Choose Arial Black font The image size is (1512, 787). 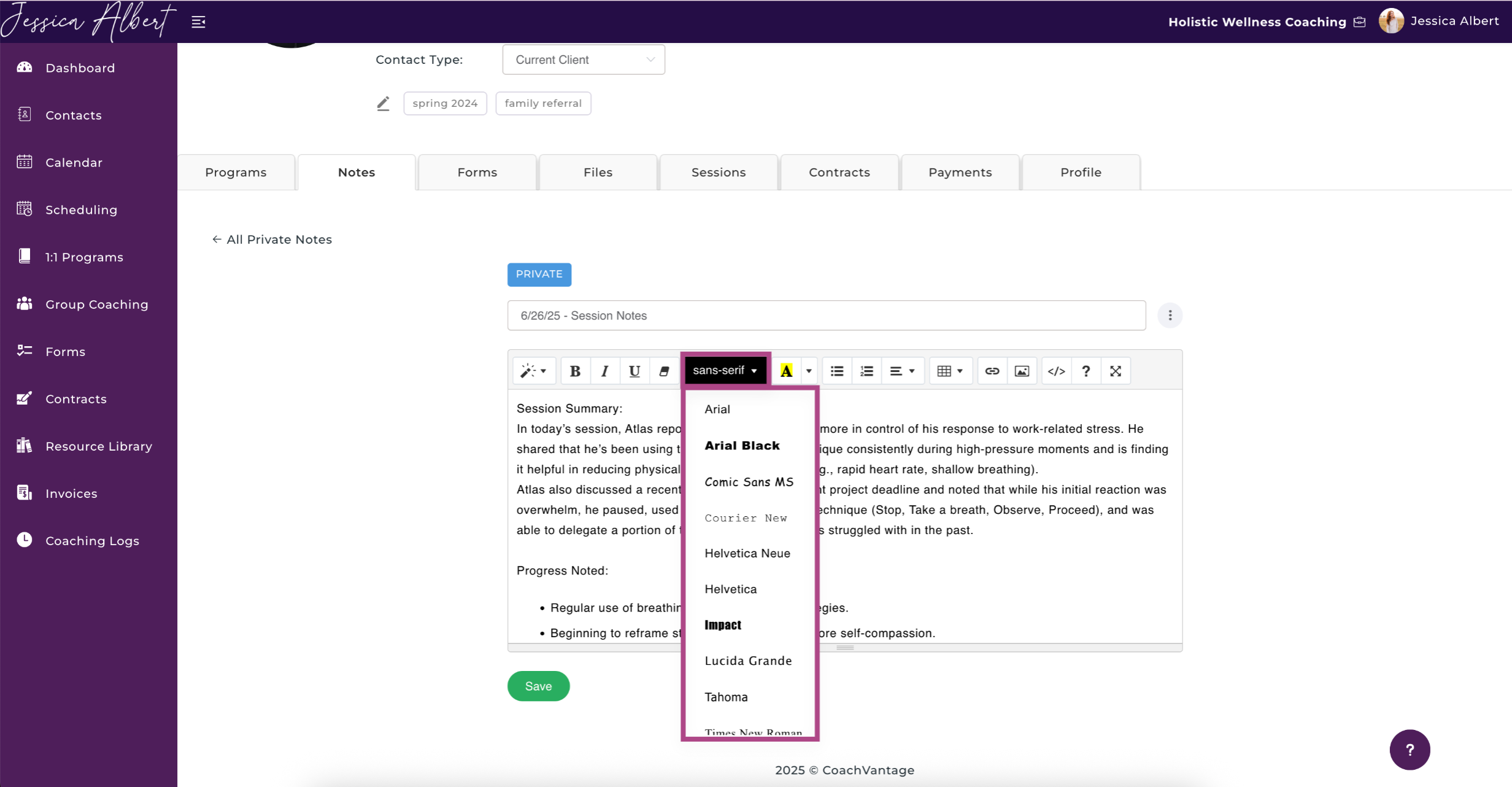(x=749, y=445)
